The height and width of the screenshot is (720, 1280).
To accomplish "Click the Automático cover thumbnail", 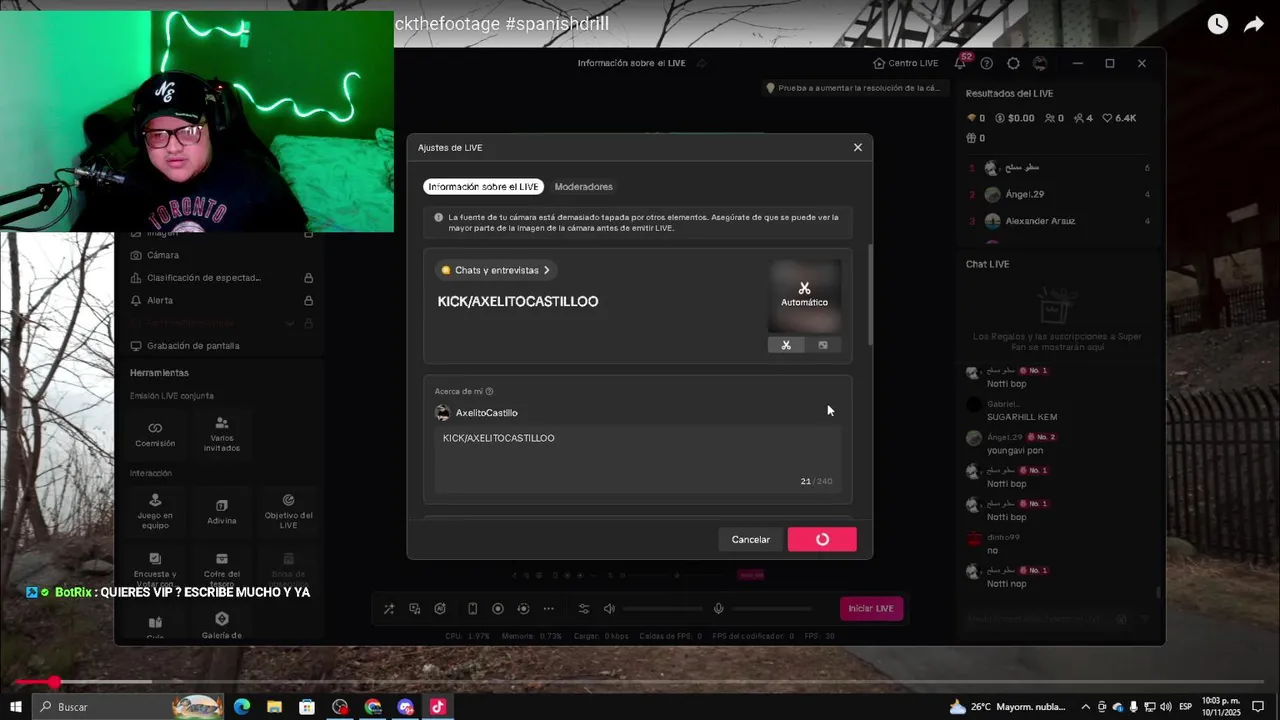I will point(804,296).
